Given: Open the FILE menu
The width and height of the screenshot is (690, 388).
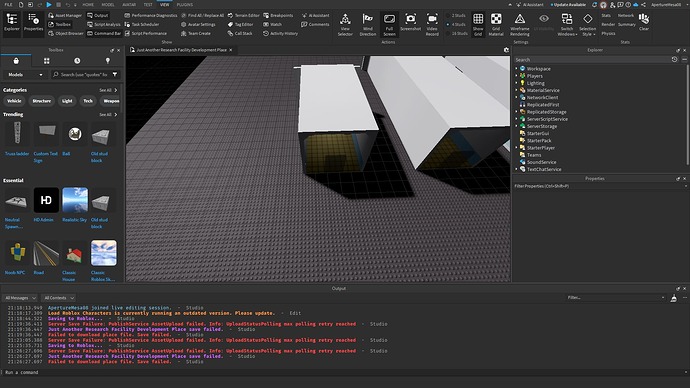Looking at the screenshot, I should click(x=8, y=4).
